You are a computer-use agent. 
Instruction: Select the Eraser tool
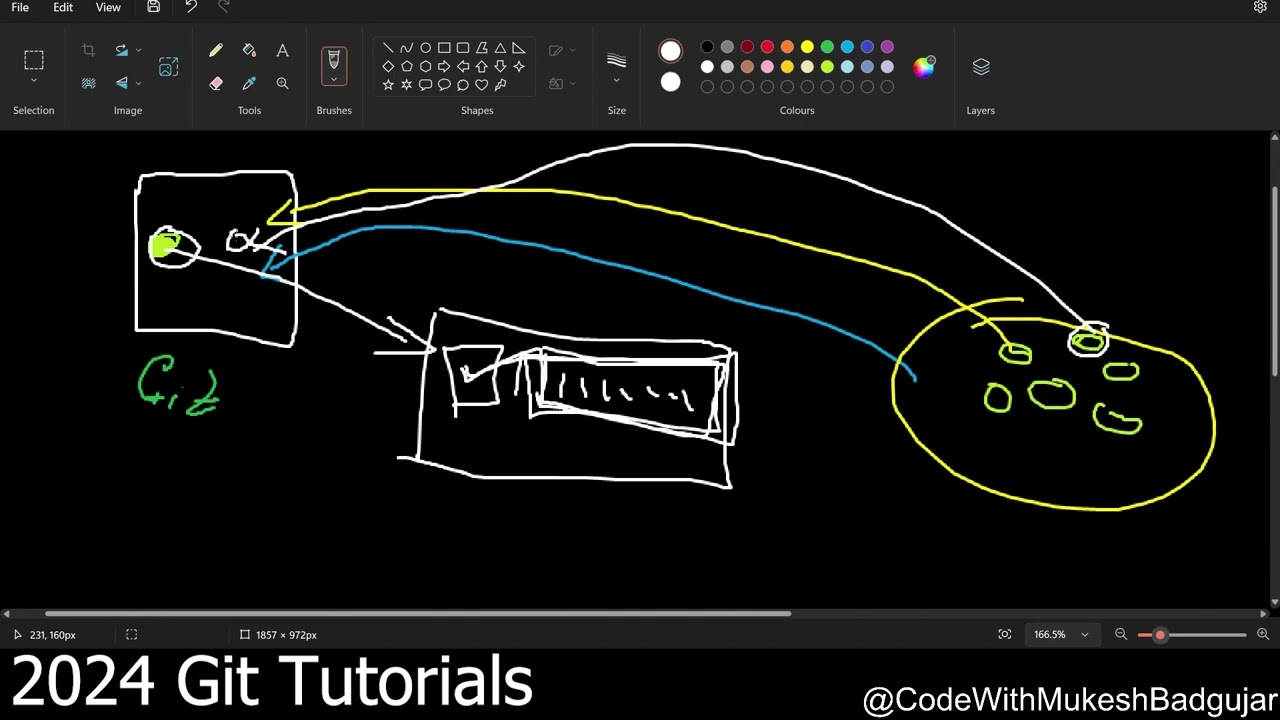(x=216, y=83)
